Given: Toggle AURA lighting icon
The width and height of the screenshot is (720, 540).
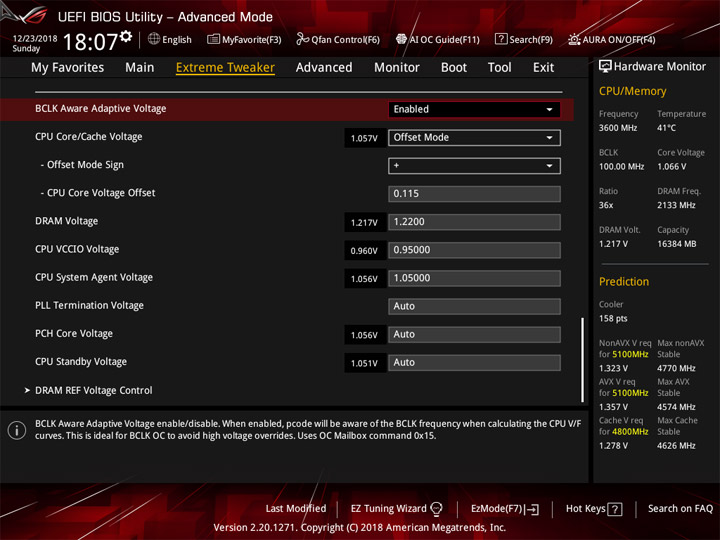Looking at the screenshot, I should tap(574, 39).
